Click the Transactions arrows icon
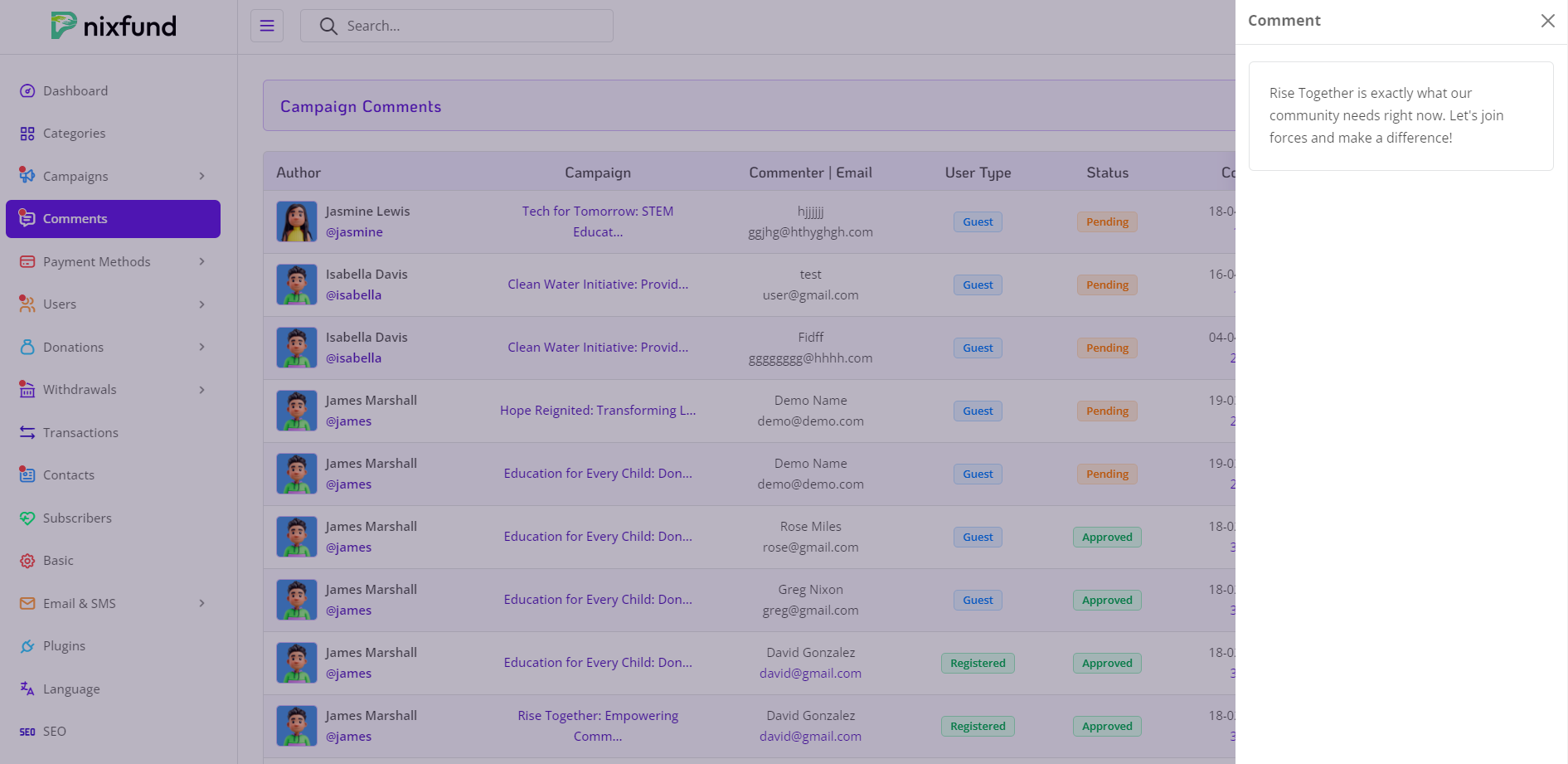 (x=27, y=433)
